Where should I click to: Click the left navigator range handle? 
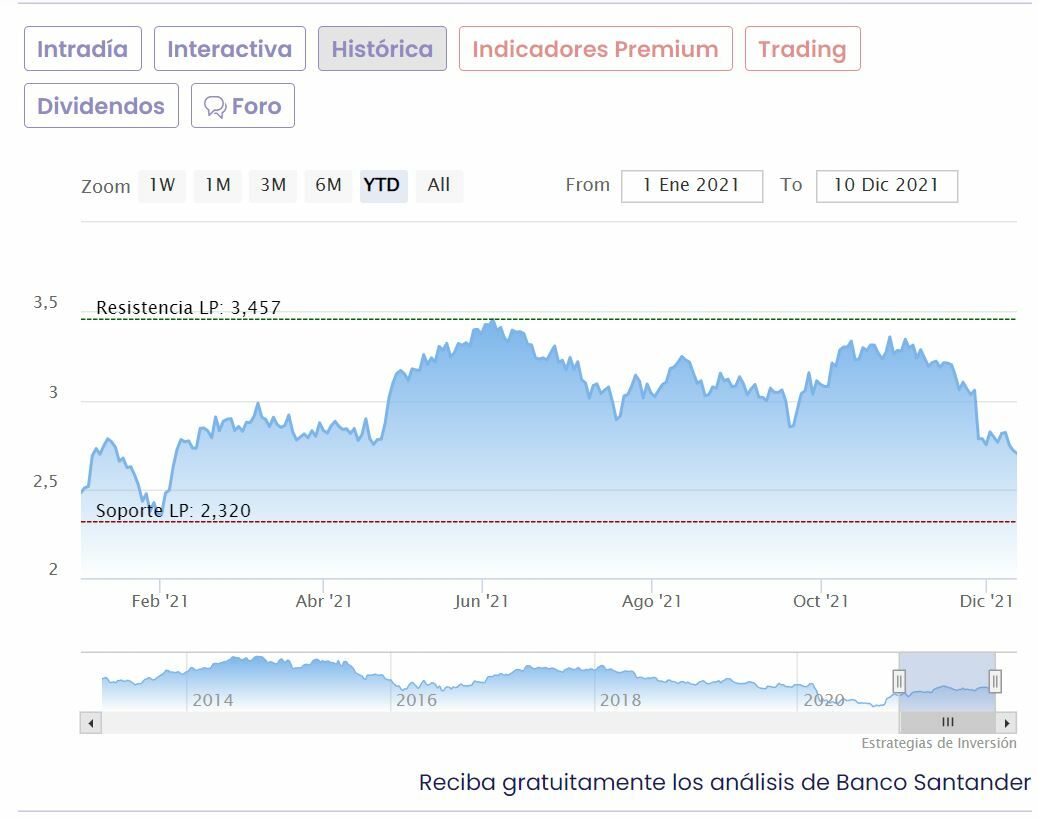pyautogui.click(x=899, y=682)
